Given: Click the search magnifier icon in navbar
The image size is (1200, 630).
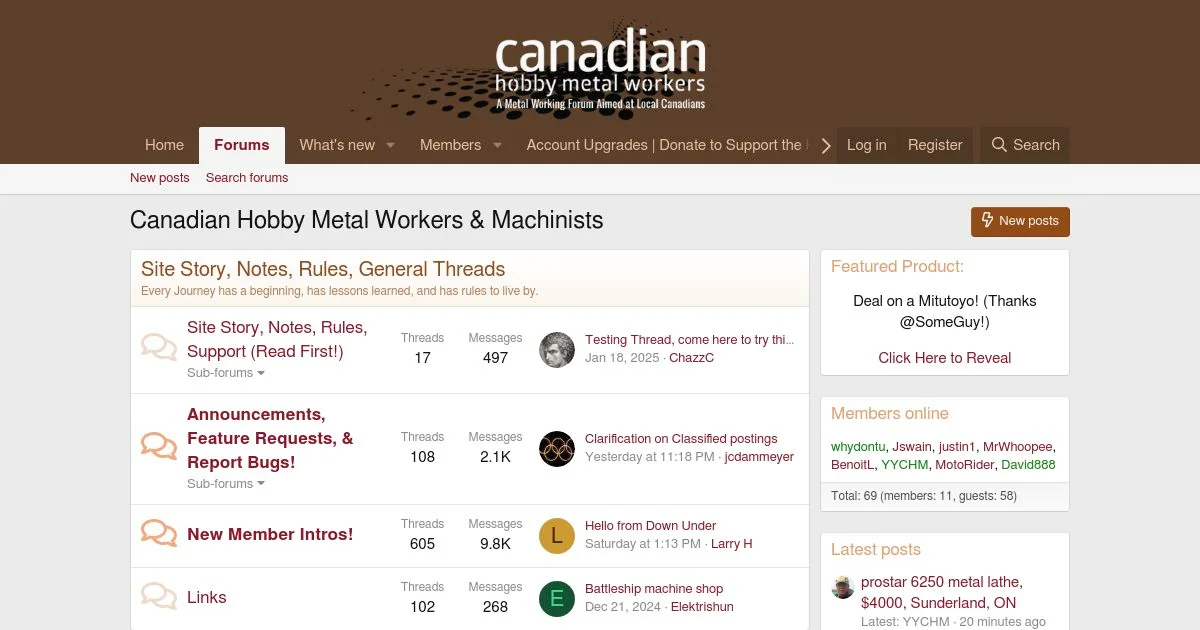Looking at the screenshot, I should coord(999,145).
